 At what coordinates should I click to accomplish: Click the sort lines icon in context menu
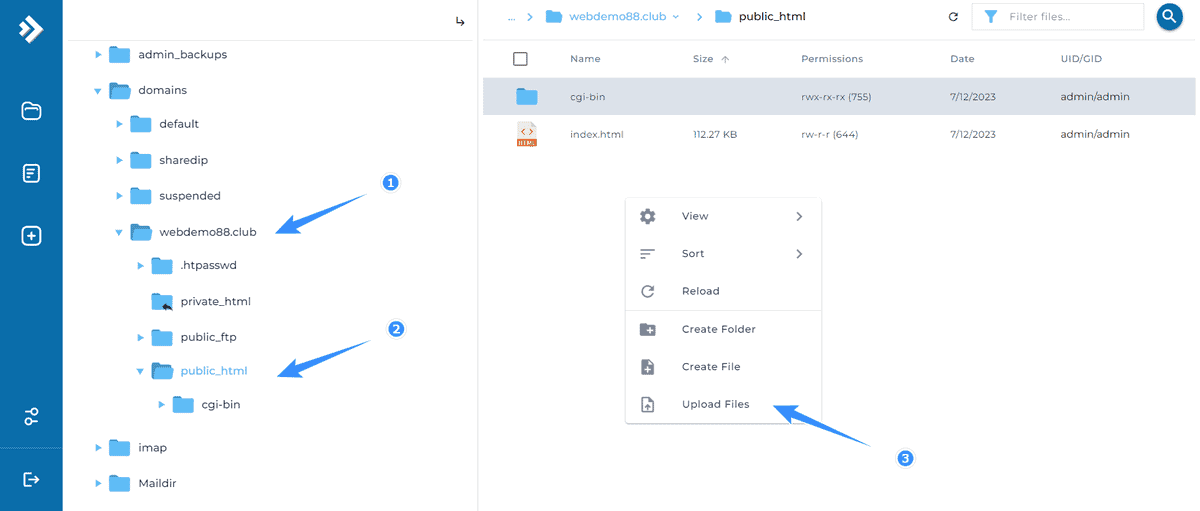pos(647,254)
